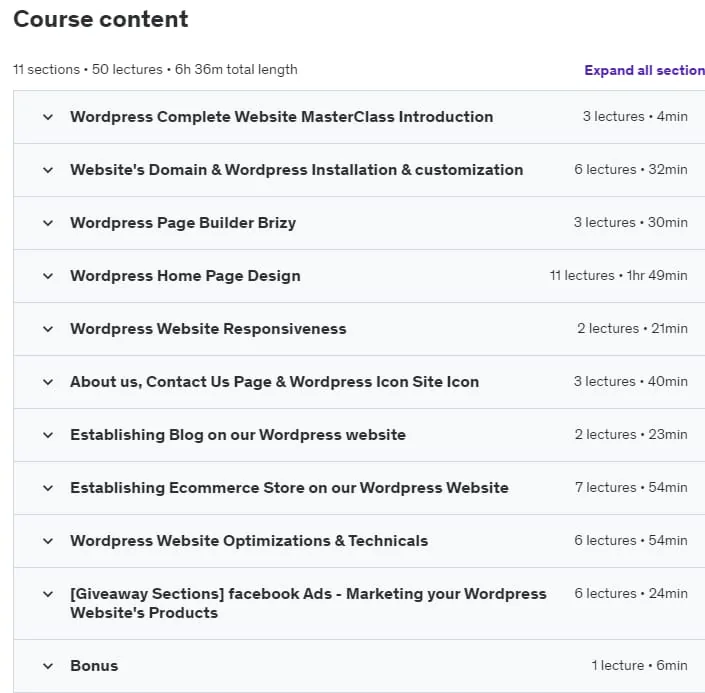The height and width of the screenshot is (693, 705).
Task: Open section title Wordpress Page Builder Brizy
Action: click(x=183, y=223)
